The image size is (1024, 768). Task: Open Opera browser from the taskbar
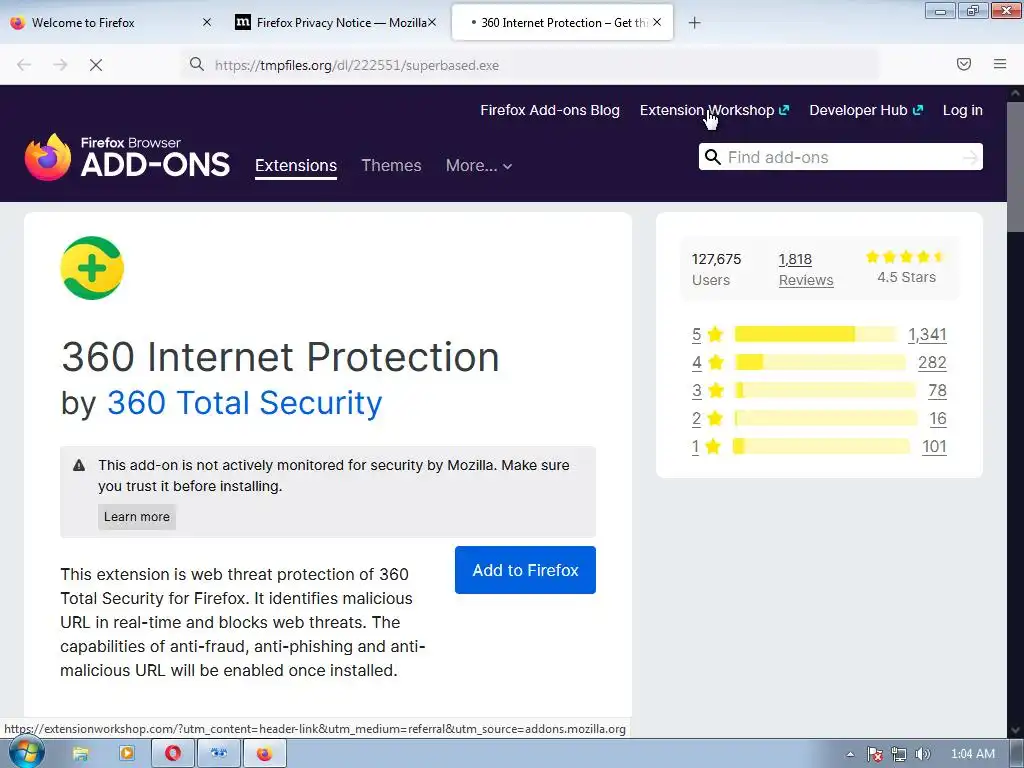(x=173, y=754)
